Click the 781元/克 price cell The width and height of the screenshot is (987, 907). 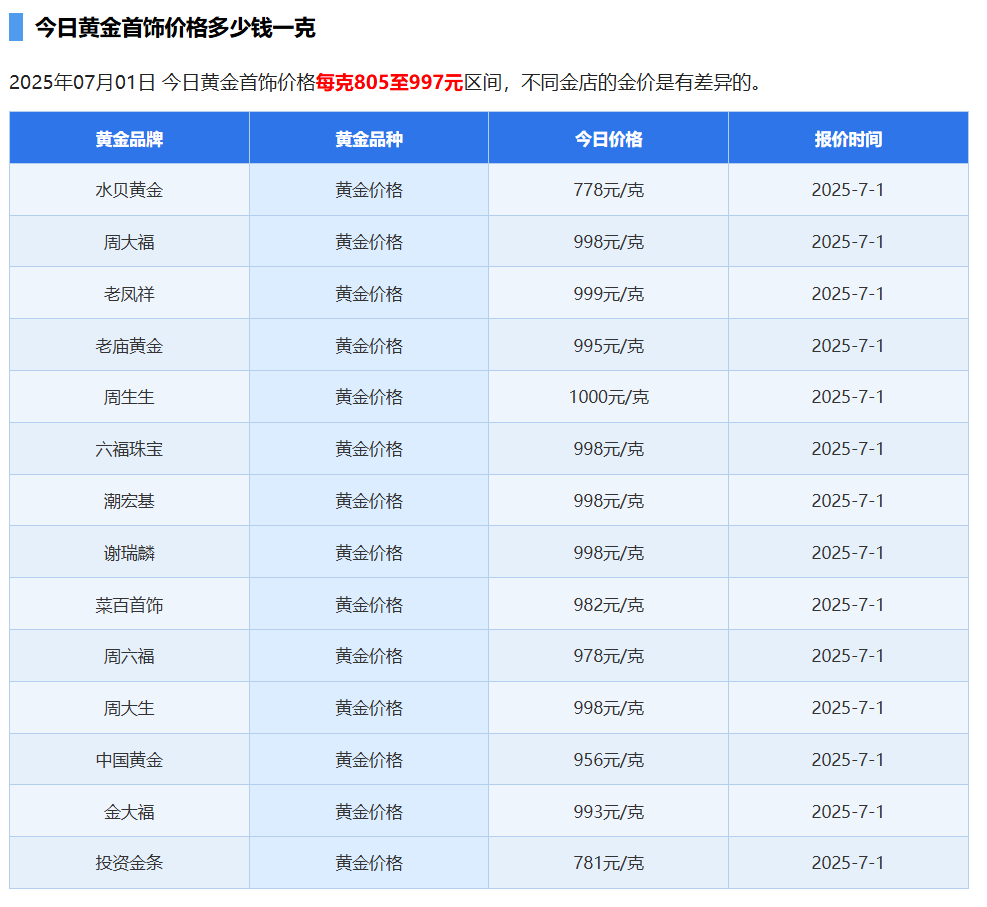click(x=609, y=862)
